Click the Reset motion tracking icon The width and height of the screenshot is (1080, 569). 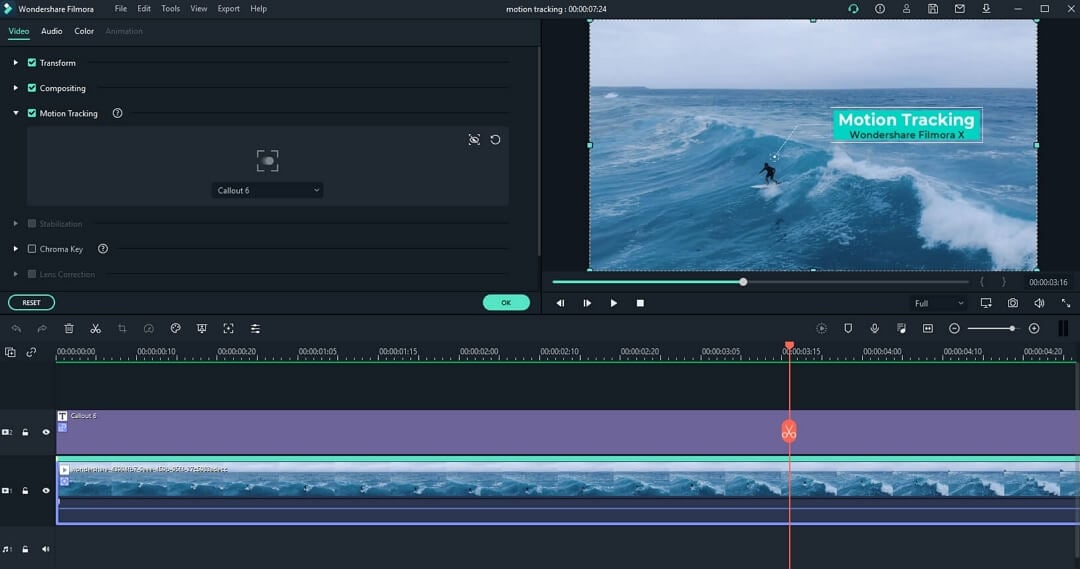point(495,140)
